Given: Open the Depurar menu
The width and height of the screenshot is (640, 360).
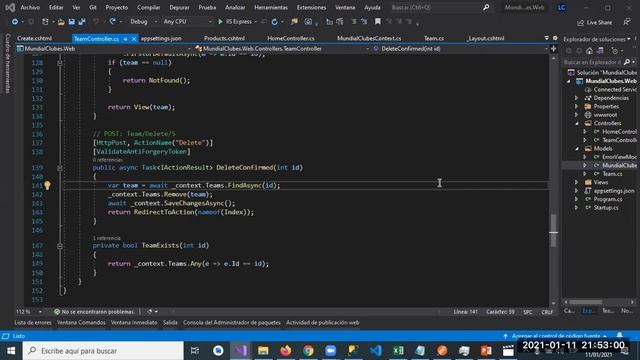Looking at the screenshot, I should [179, 7].
